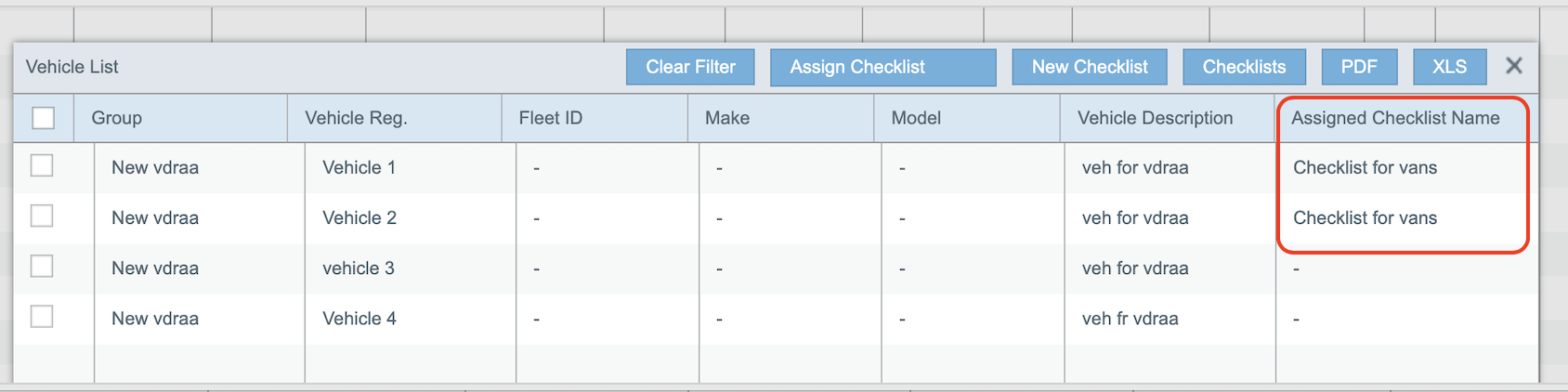
Task: Click the Fleet ID column header
Action: pyautogui.click(x=551, y=118)
